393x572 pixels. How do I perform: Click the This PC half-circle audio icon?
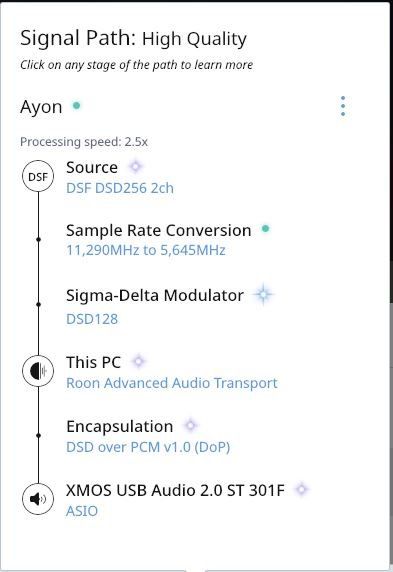click(38, 371)
